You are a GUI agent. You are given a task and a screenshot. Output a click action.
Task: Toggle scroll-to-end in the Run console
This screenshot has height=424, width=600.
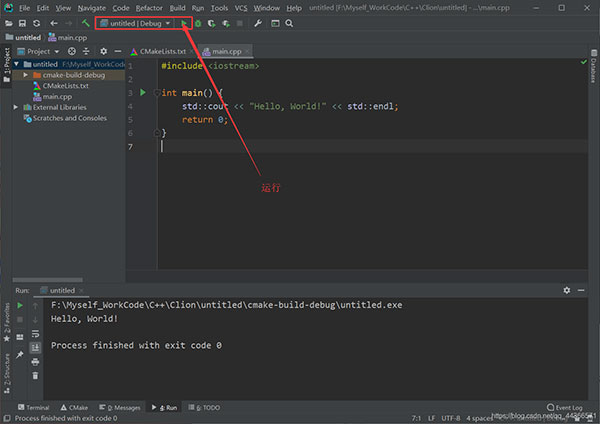click(35, 347)
